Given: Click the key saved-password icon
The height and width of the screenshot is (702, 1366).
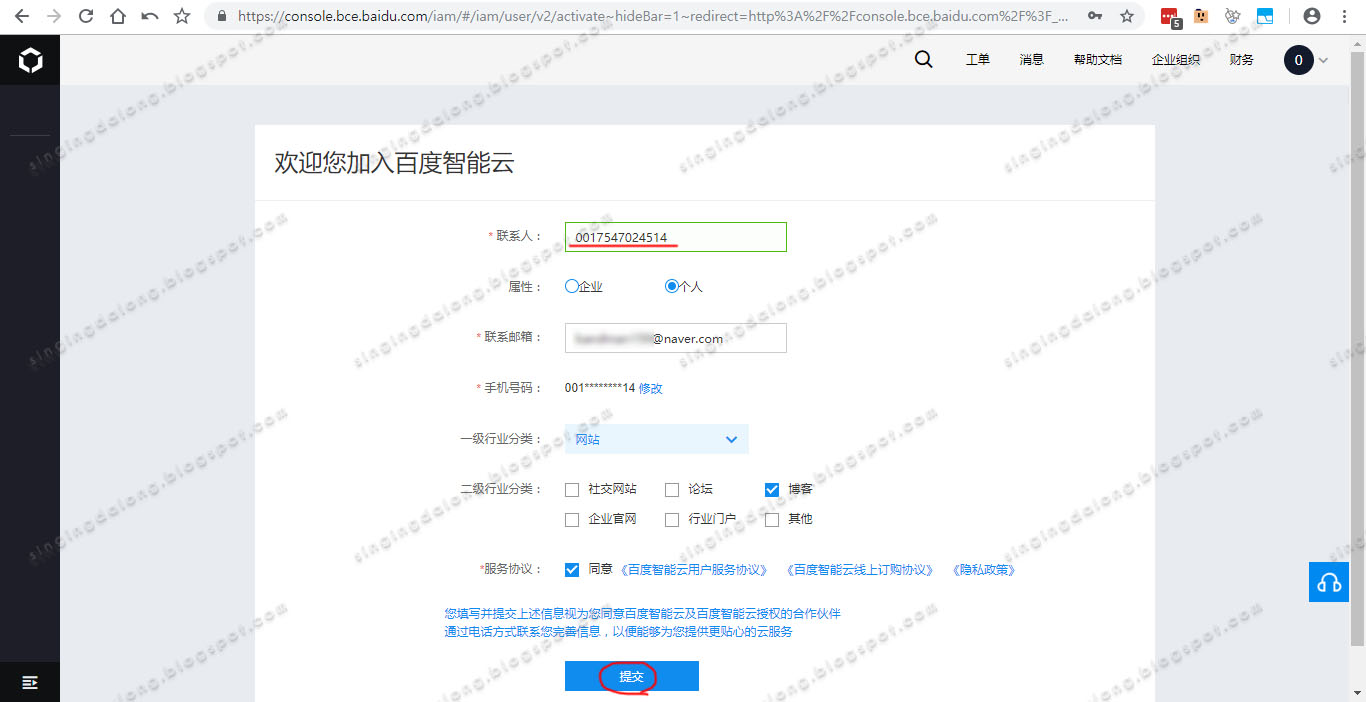Looking at the screenshot, I should coord(1095,16).
